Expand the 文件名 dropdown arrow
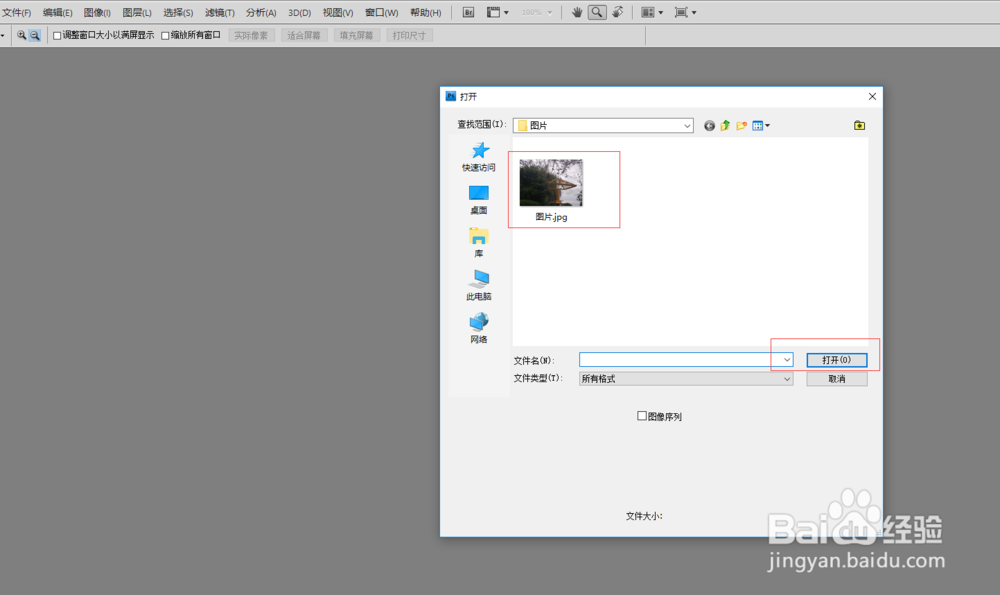The height and width of the screenshot is (595, 1000). [x=787, y=360]
